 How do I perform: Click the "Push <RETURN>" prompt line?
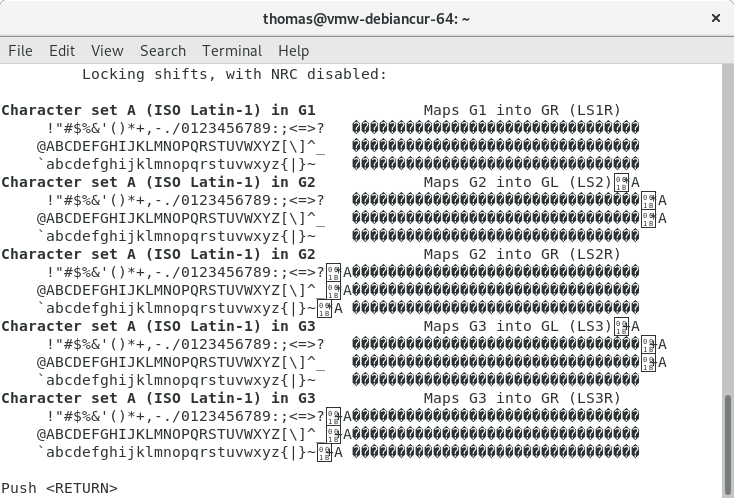[59, 487]
